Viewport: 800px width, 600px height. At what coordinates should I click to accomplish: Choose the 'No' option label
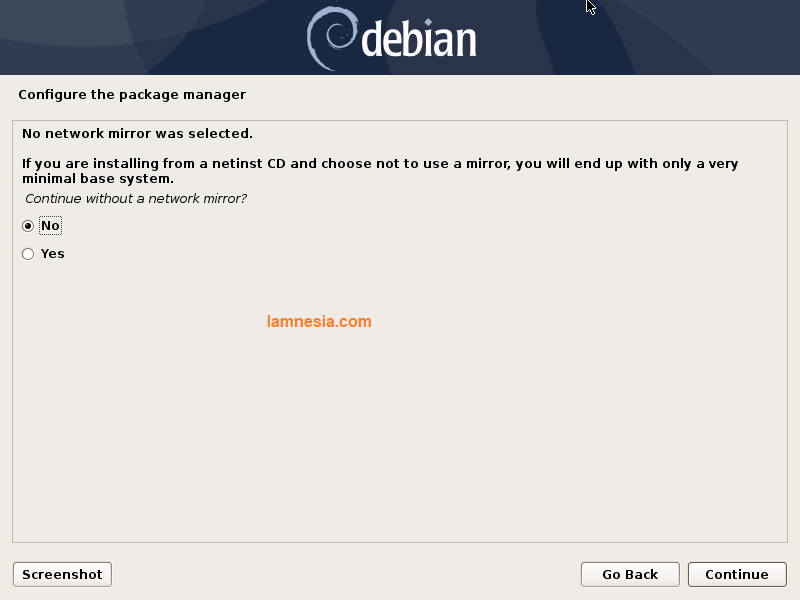point(50,226)
